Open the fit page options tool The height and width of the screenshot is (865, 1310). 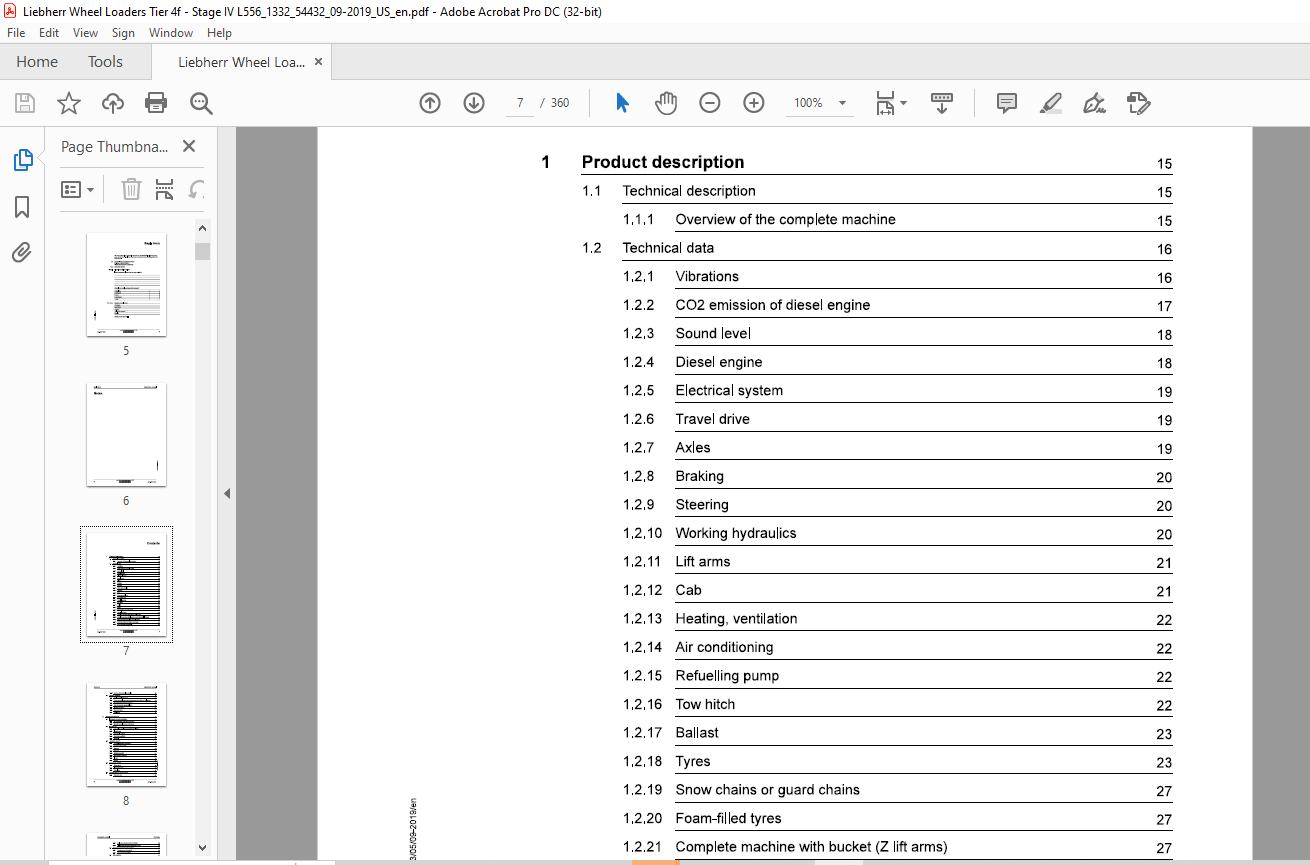(x=890, y=103)
